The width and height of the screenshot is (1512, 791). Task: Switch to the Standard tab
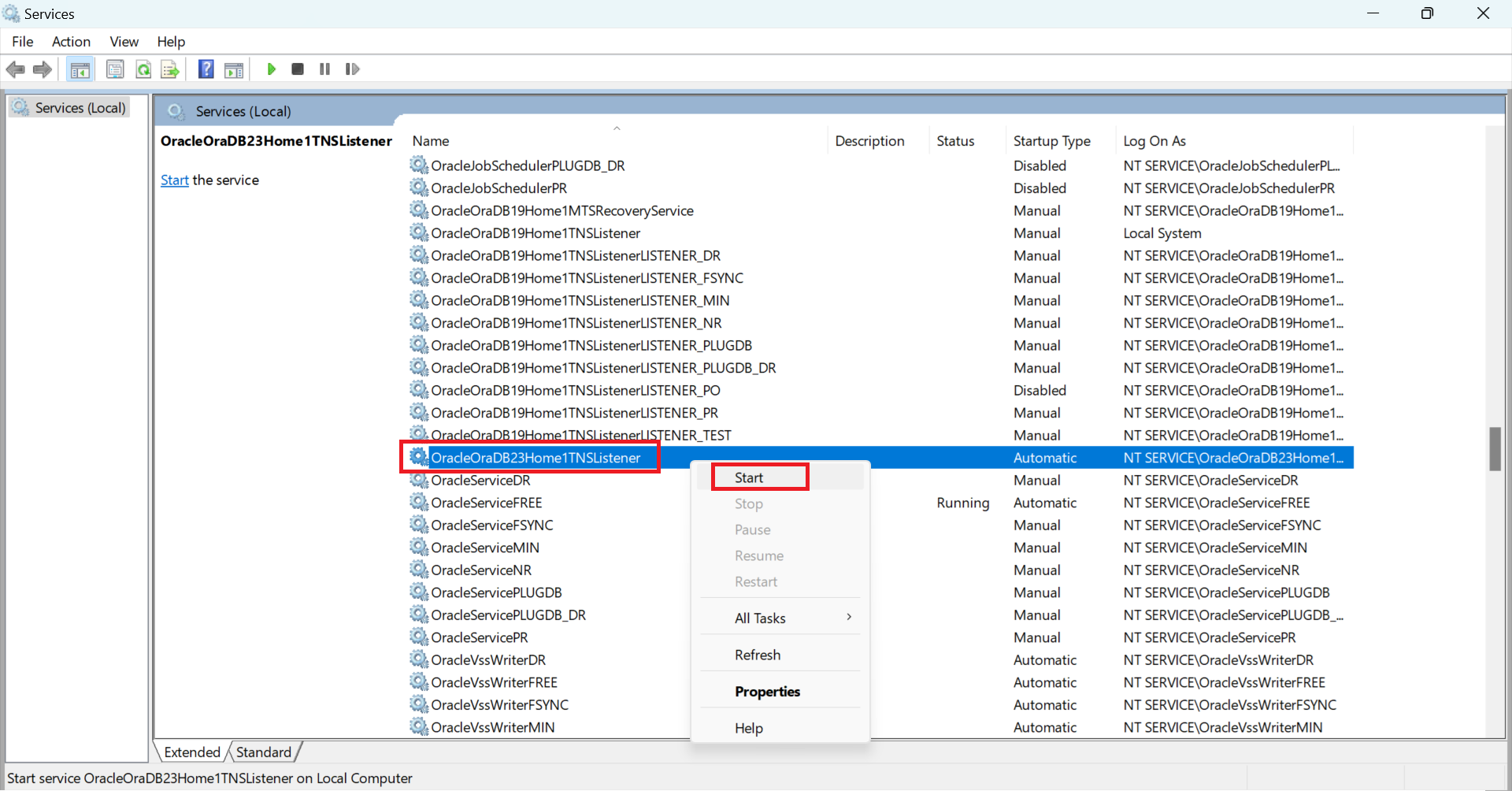264,752
